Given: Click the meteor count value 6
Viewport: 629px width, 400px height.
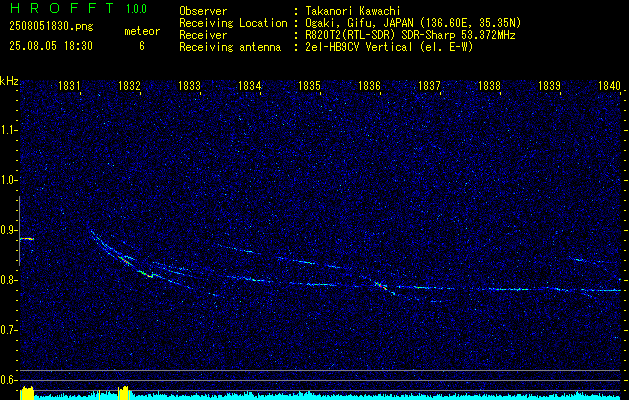Looking at the screenshot, I should click(x=142, y=46).
